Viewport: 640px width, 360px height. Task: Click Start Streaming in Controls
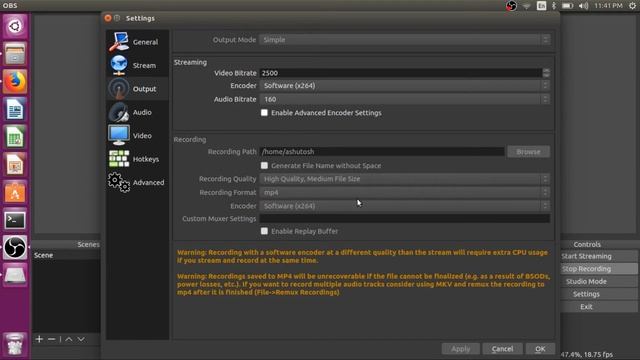click(x=587, y=256)
